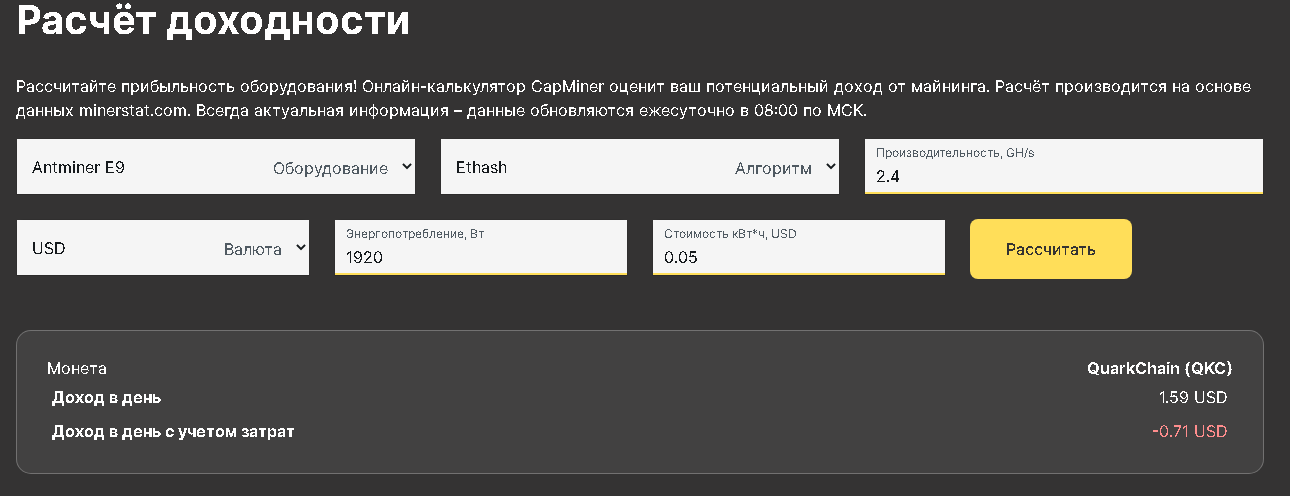Select the Стоимость кВт*ч, USD input
This screenshot has width=1290, height=496.
[x=798, y=257]
